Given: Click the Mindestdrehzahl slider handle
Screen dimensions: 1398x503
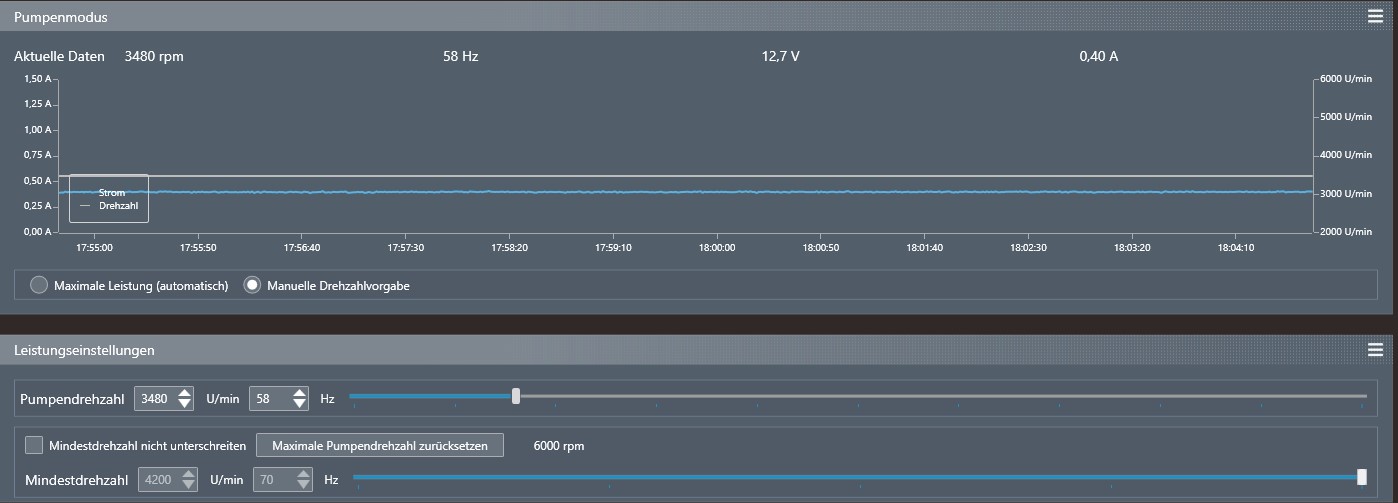Looking at the screenshot, I should (x=1362, y=477).
